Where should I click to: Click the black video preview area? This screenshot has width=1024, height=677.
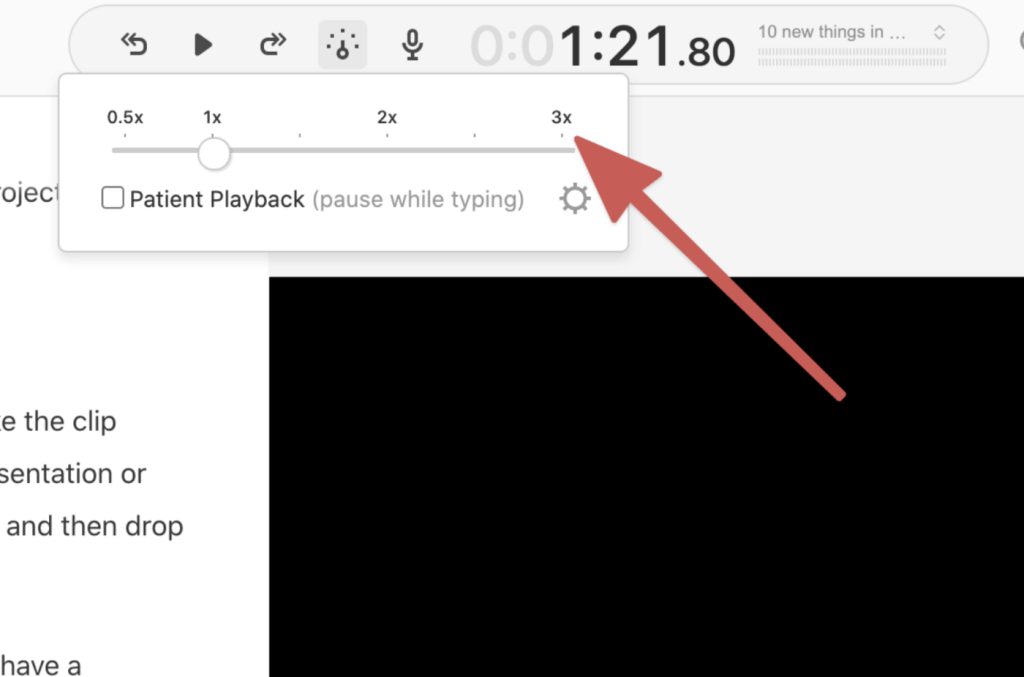[x=646, y=477]
